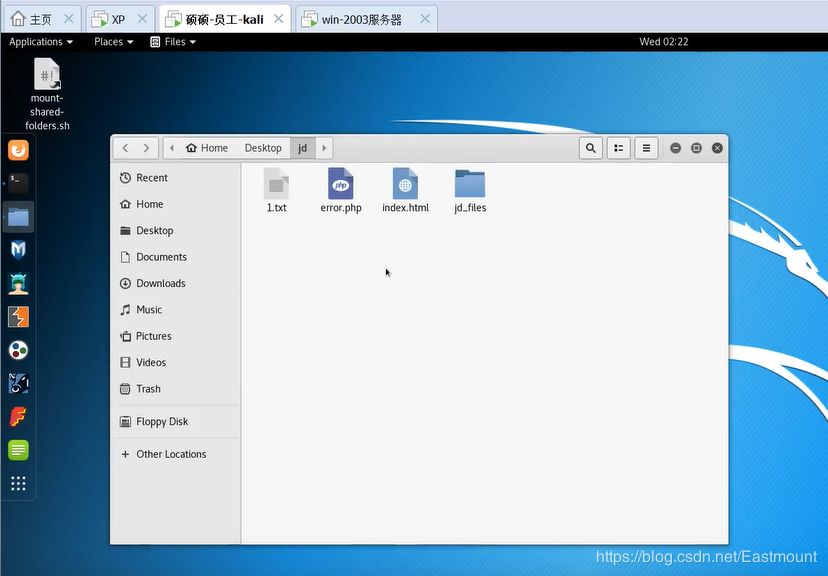This screenshot has height=576, width=828.
Task: Navigate to Desktop in path bar
Action: point(263,148)
